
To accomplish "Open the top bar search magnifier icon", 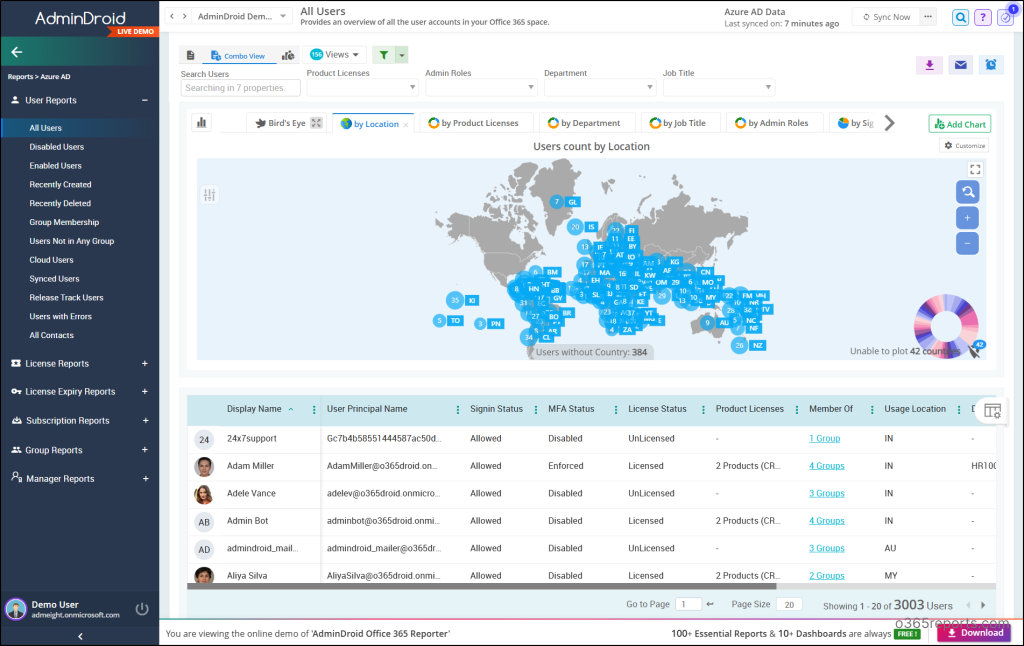I will click(x=960, y=18).
